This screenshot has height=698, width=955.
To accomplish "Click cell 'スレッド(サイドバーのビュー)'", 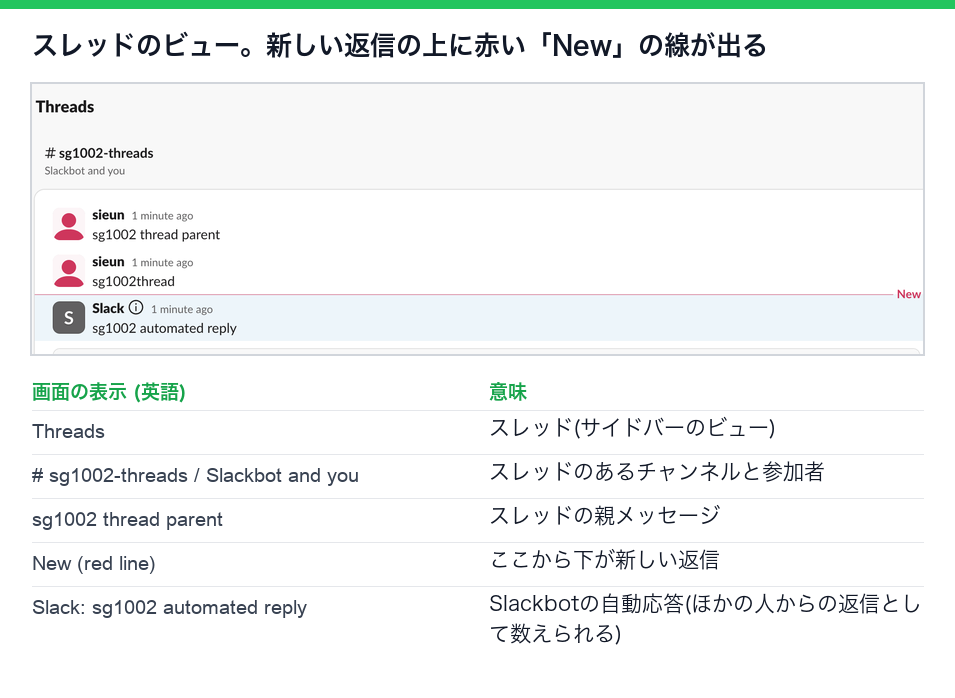I will click(632, 428).
